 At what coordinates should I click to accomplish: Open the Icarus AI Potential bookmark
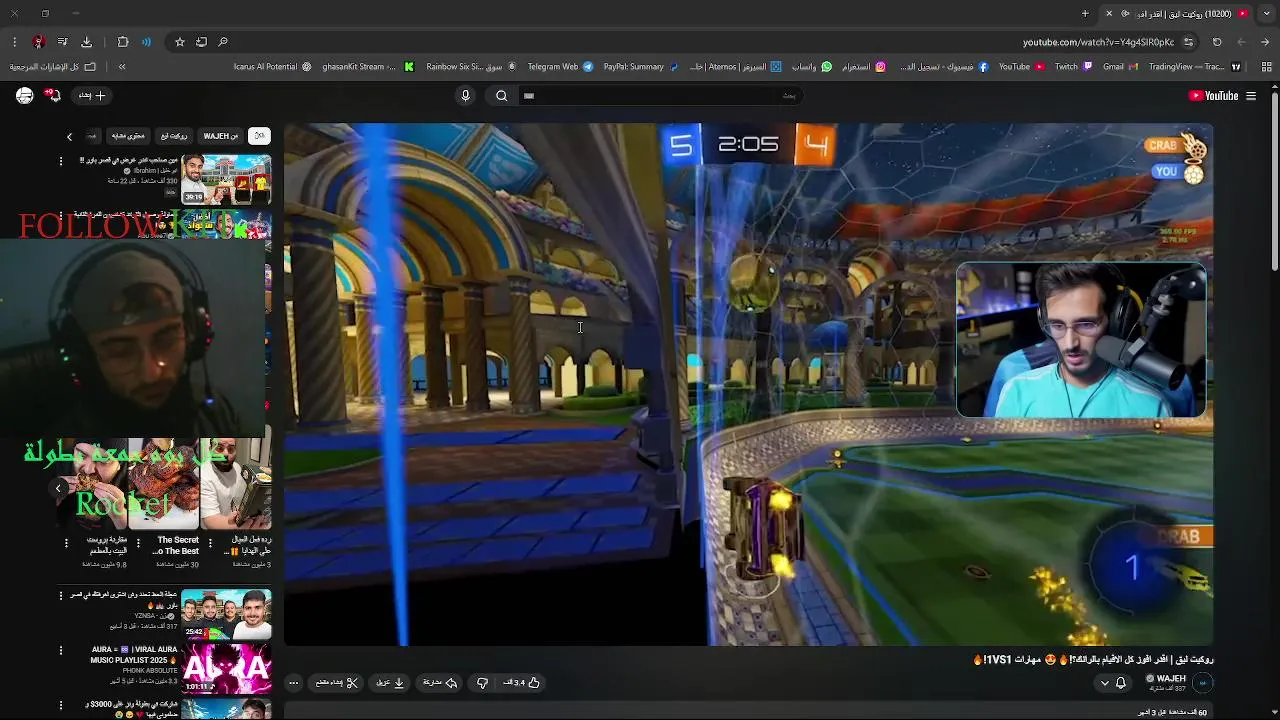point(272,67)
